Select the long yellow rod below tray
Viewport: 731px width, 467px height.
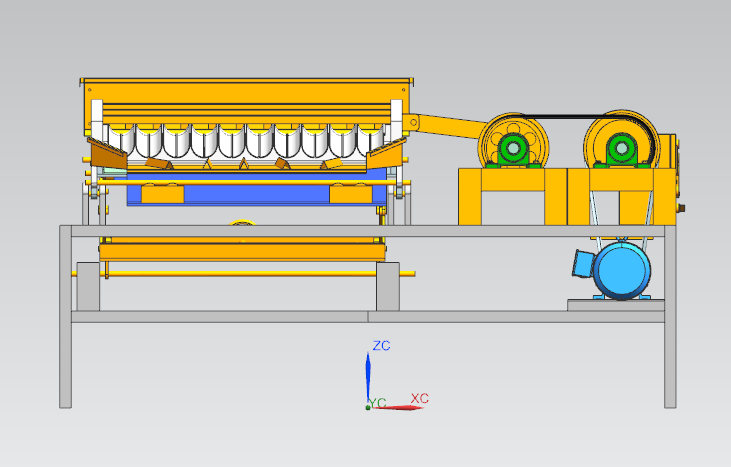243,274
